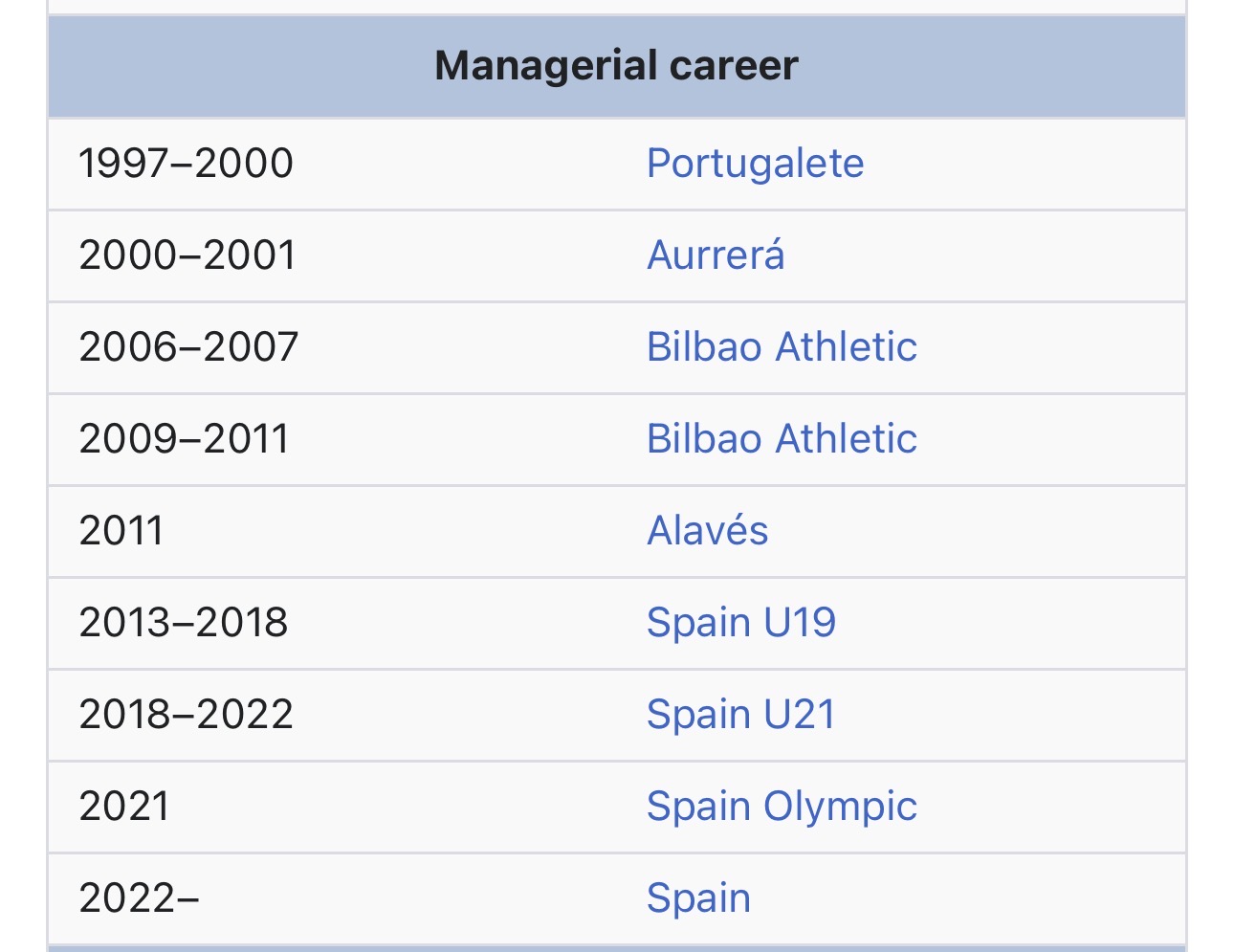Image resolution: width=1234 pixels, height=952 pixels.
Task: Click the Spain link in the 2022– row
Action: coord(698,898)
